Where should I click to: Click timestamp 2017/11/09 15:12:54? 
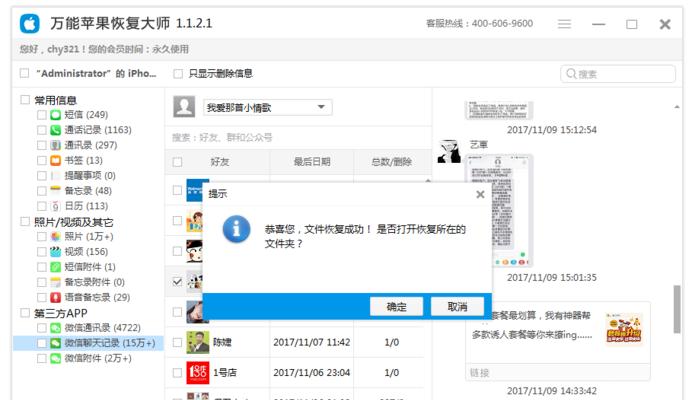552,130
